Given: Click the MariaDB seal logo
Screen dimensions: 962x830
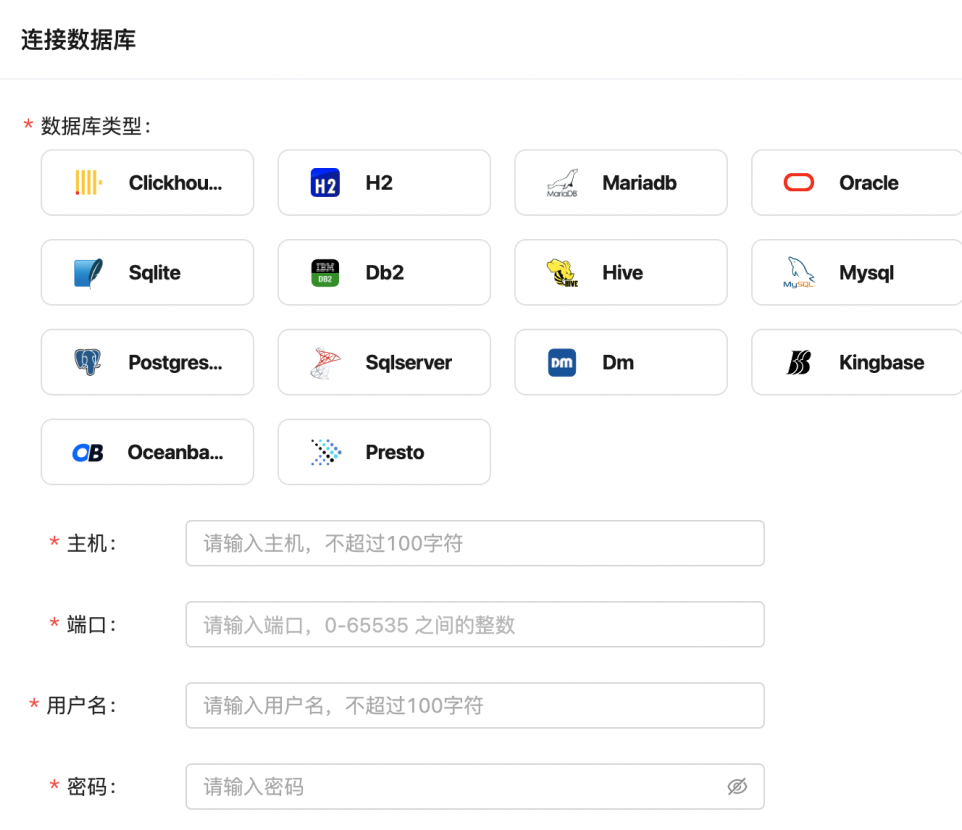Looking at the screenshot, I should [x=562, y=183].
